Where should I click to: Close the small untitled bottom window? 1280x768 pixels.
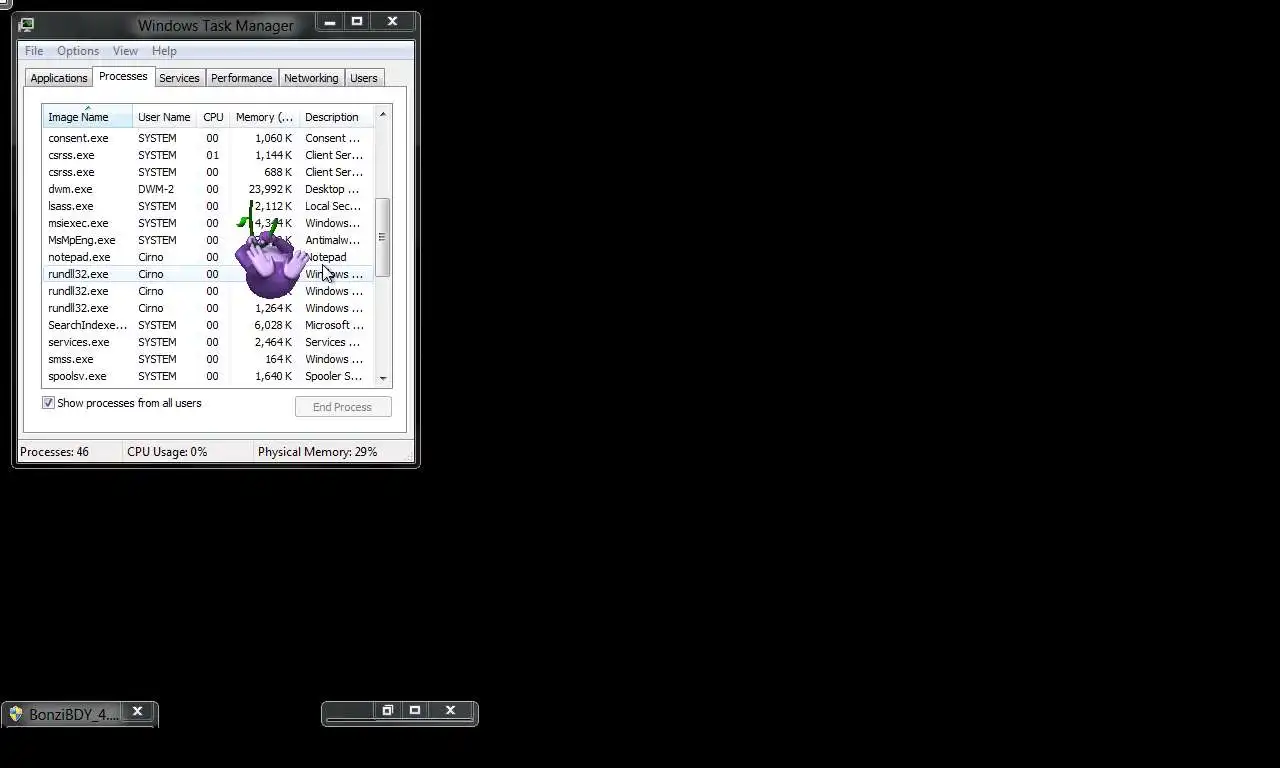[x=451, y=711]
